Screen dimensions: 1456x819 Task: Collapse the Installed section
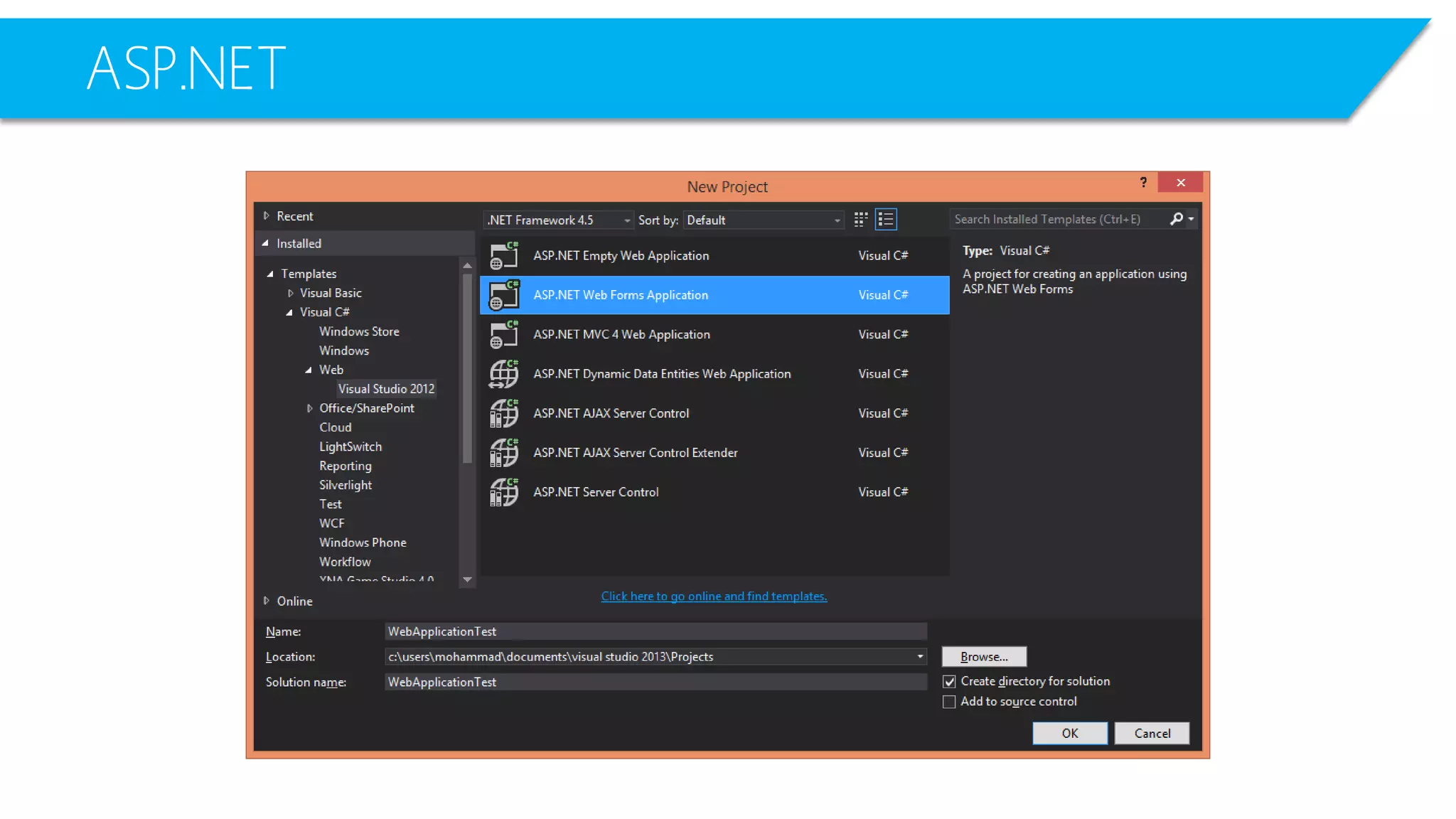click(x=266, y=243)
